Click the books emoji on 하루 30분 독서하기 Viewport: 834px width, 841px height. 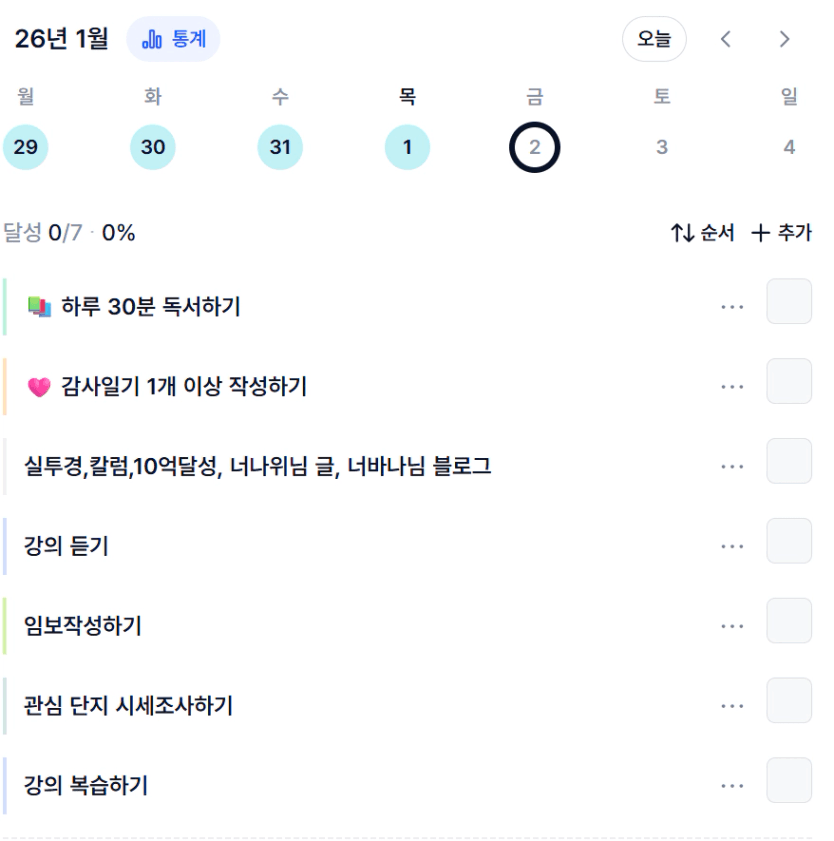pos(39,307)
